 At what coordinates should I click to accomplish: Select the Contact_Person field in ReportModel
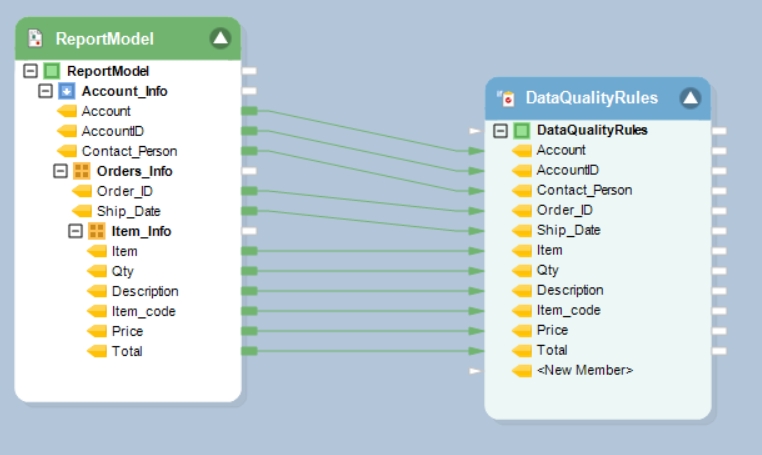(x=129, y=151)
